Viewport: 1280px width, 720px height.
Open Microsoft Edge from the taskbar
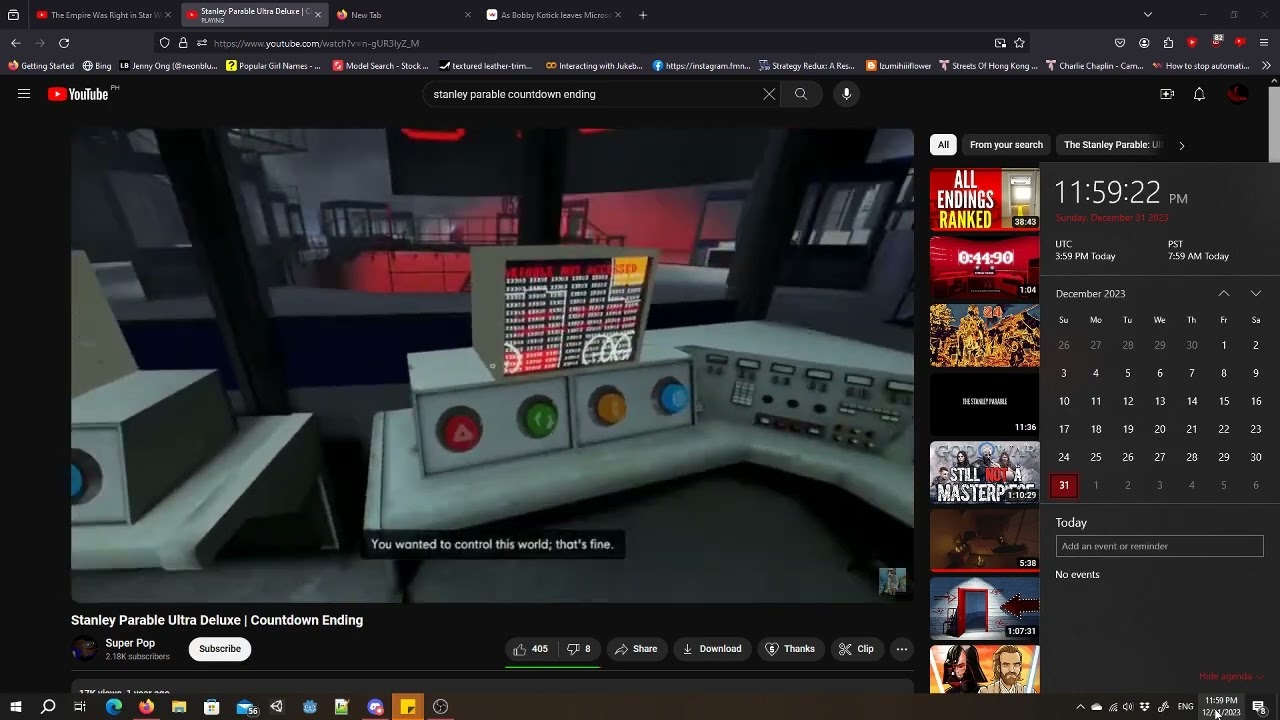pyautogui.click(x=114, y=707)
